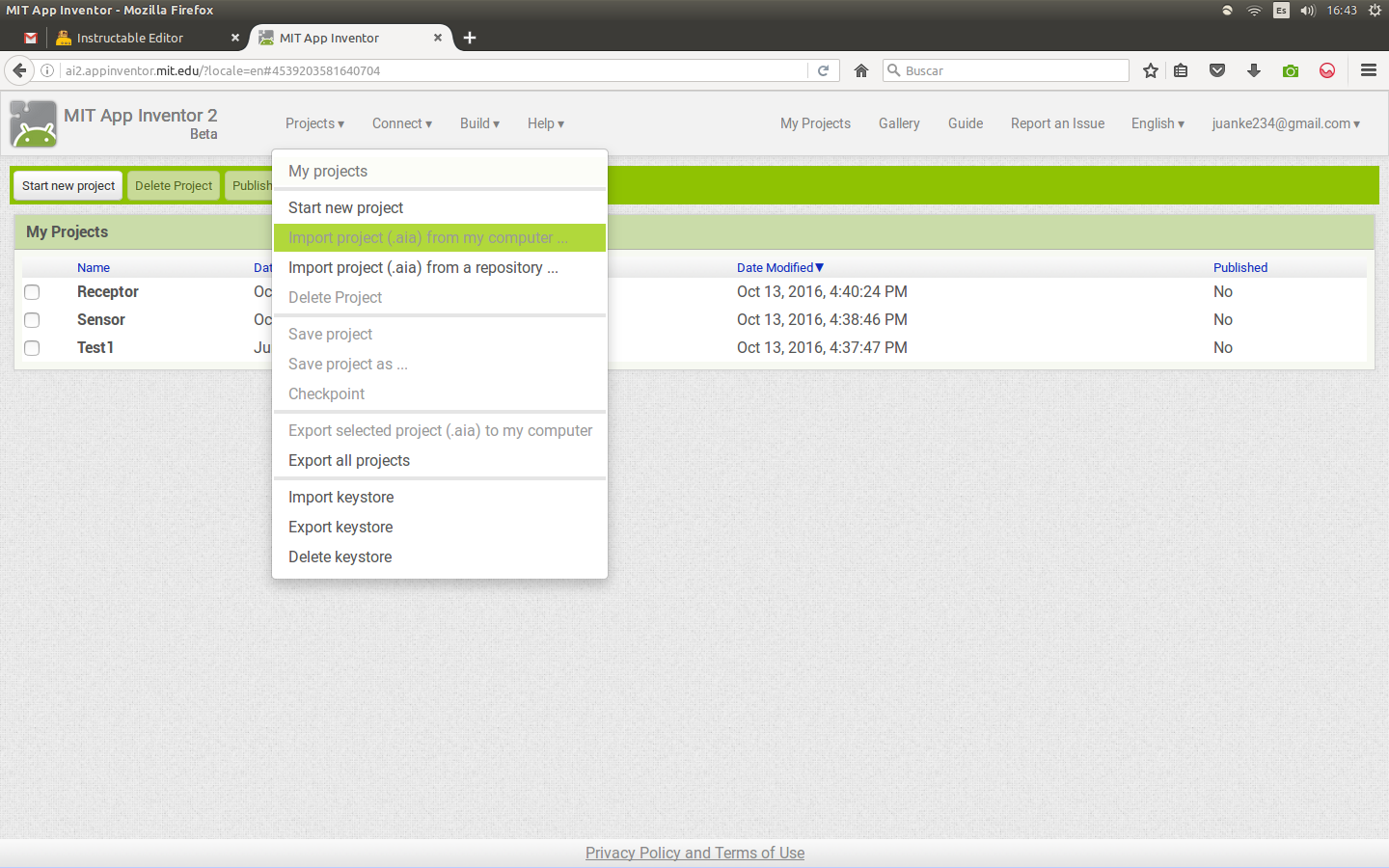Screen dimensions: 1389x868
Task: Tick the checkbox for the Sensor project
Action: coord(32,320)
